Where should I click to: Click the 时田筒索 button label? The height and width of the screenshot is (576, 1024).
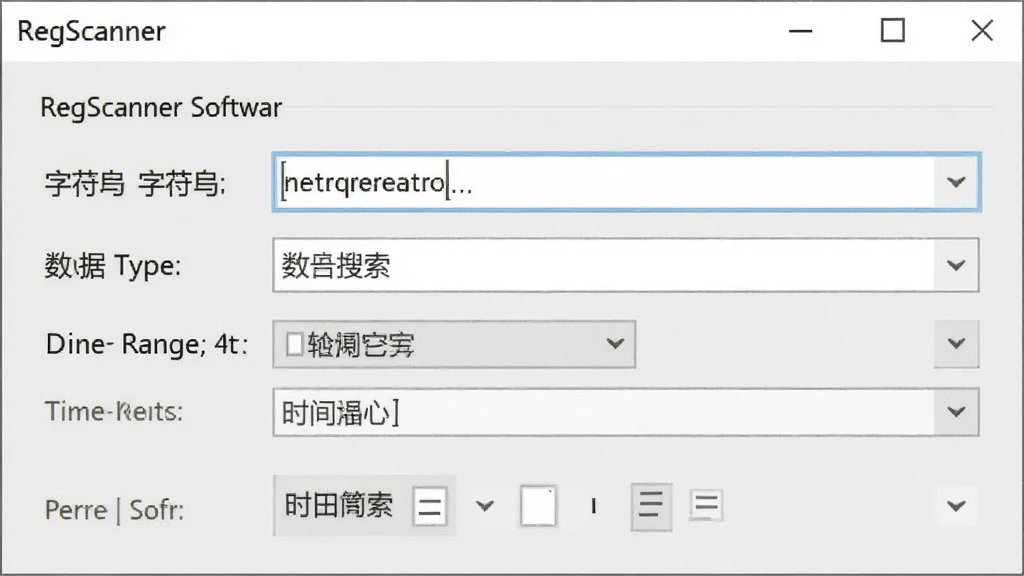[x=338, y=505]
